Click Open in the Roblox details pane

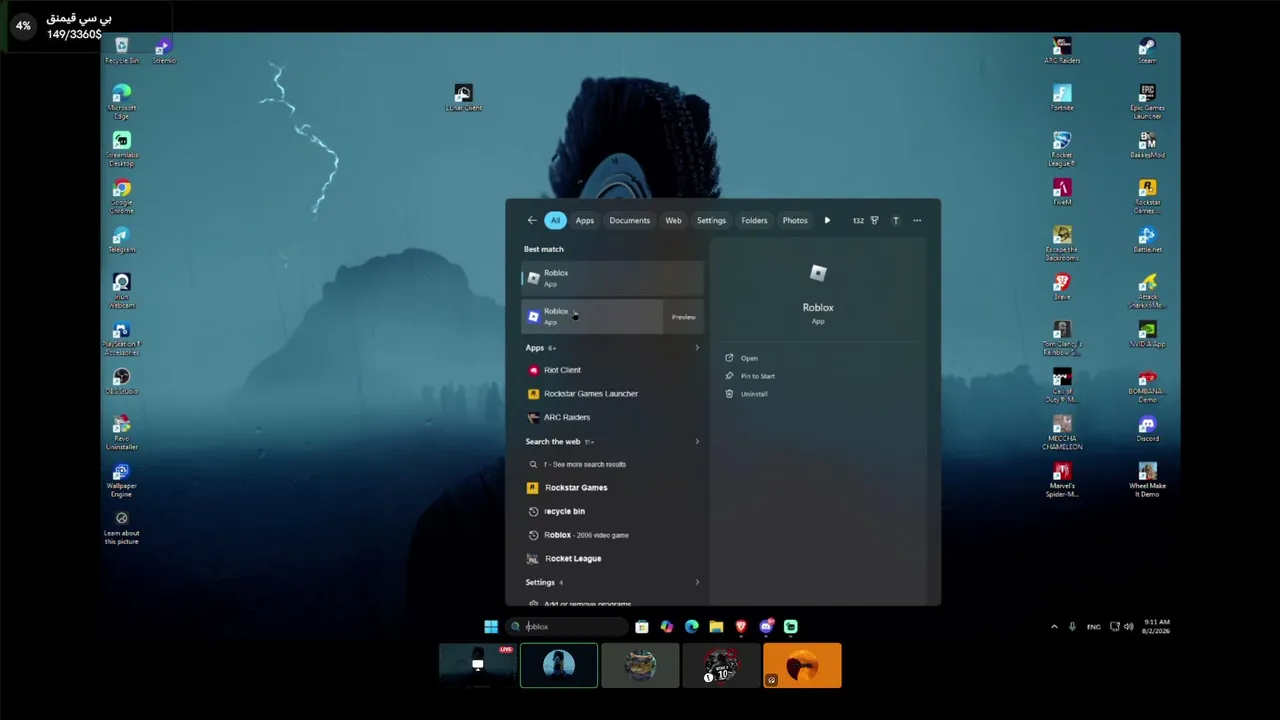coord(749,358)
